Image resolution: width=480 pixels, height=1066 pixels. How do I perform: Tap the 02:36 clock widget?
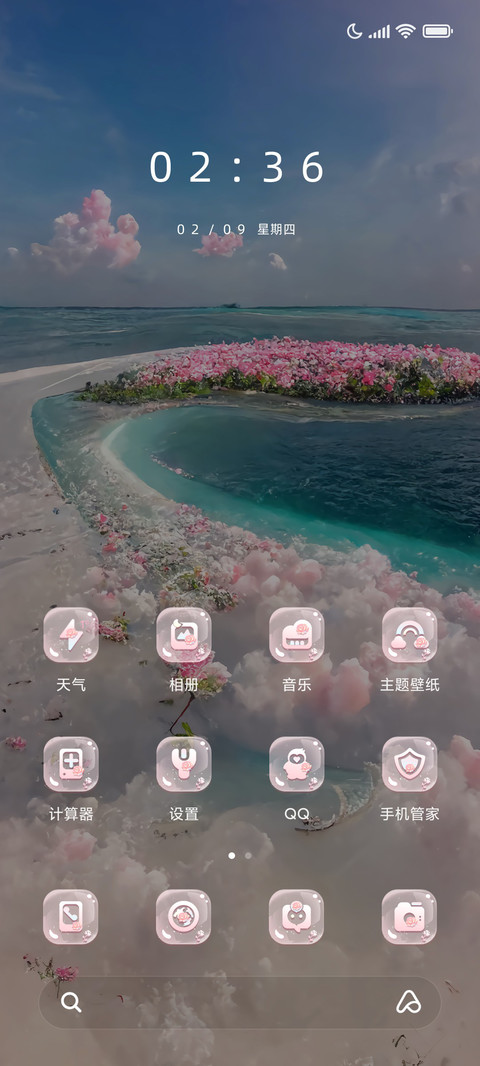pyautogui.click(x=237, y=167)
